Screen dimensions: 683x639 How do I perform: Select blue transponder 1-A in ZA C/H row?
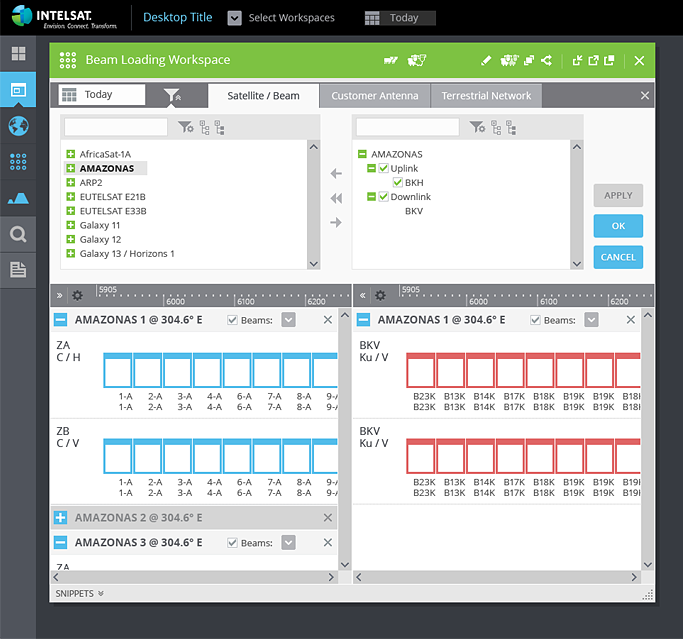pyautogui.click(x=118, y=370)
